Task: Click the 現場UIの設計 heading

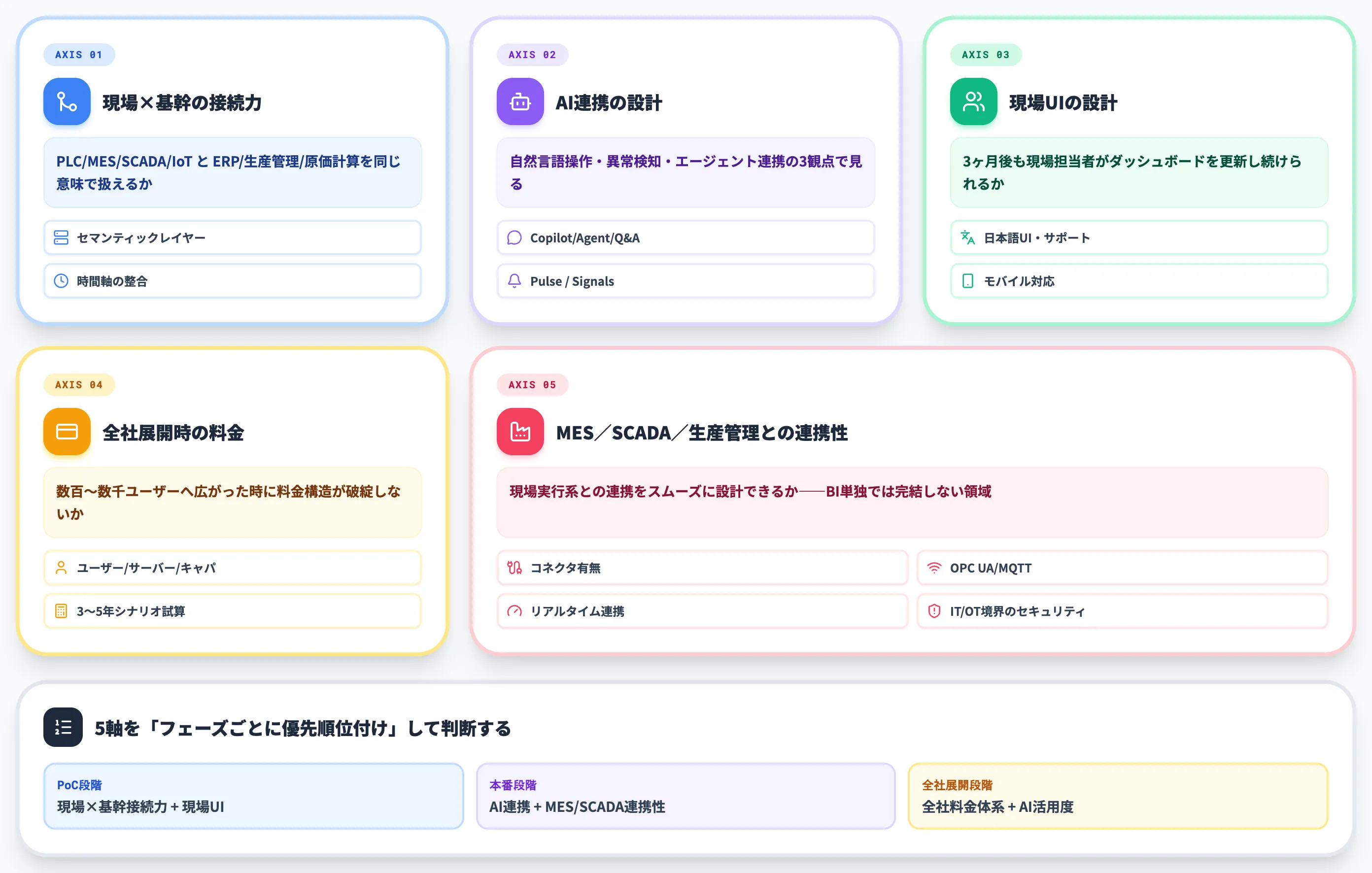Action: click(x=1063, y=102)
